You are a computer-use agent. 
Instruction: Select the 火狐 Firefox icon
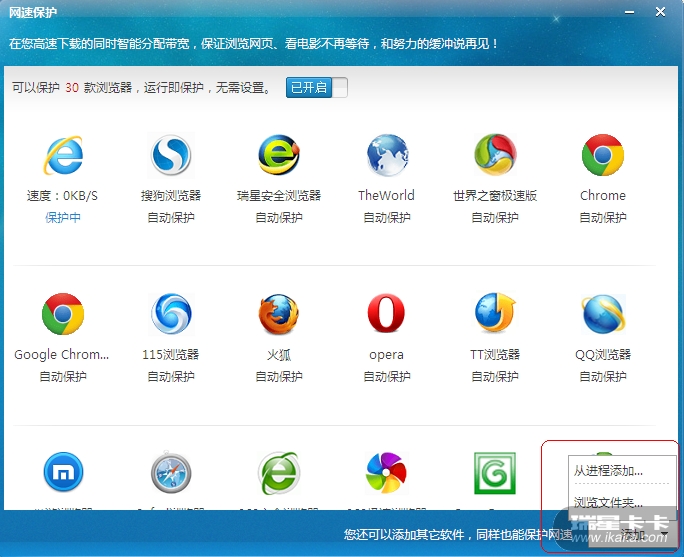(279, 314)
